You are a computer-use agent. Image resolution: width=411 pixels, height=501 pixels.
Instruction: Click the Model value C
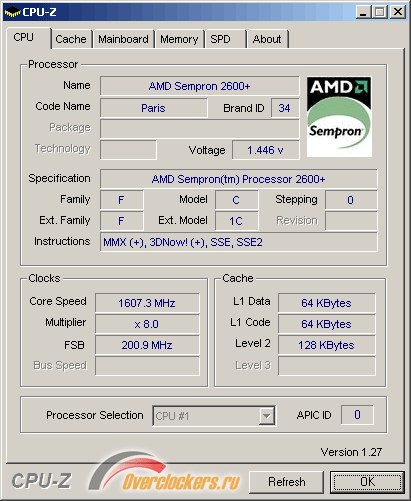click(236, 200)
